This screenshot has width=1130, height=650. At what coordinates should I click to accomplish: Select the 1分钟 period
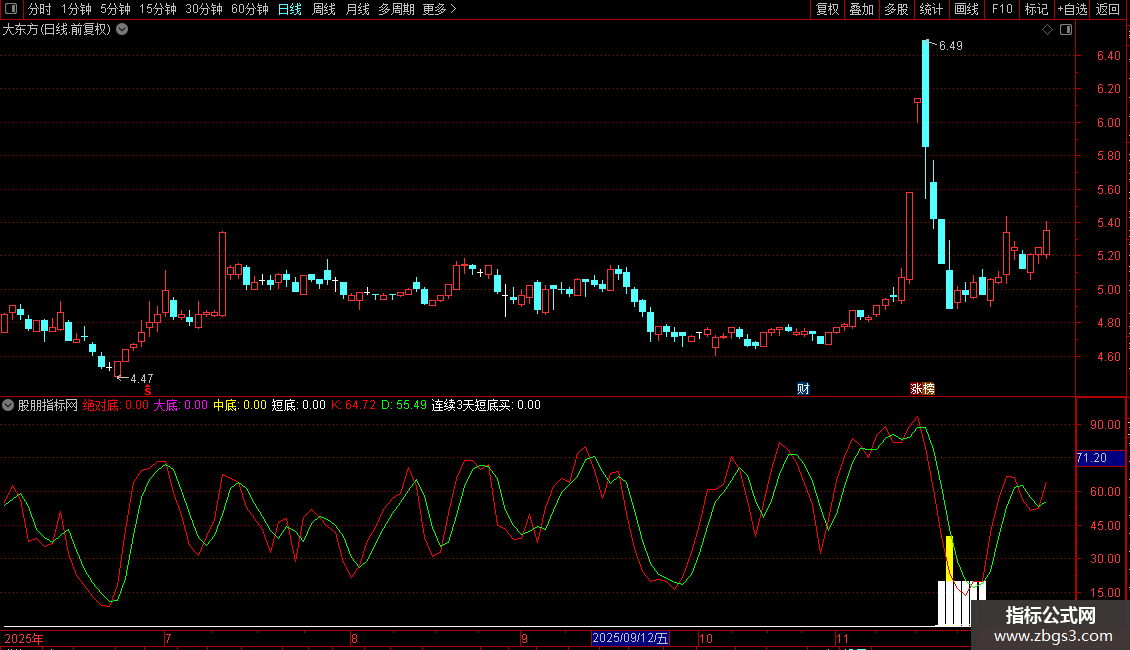[x=76, y=9]
